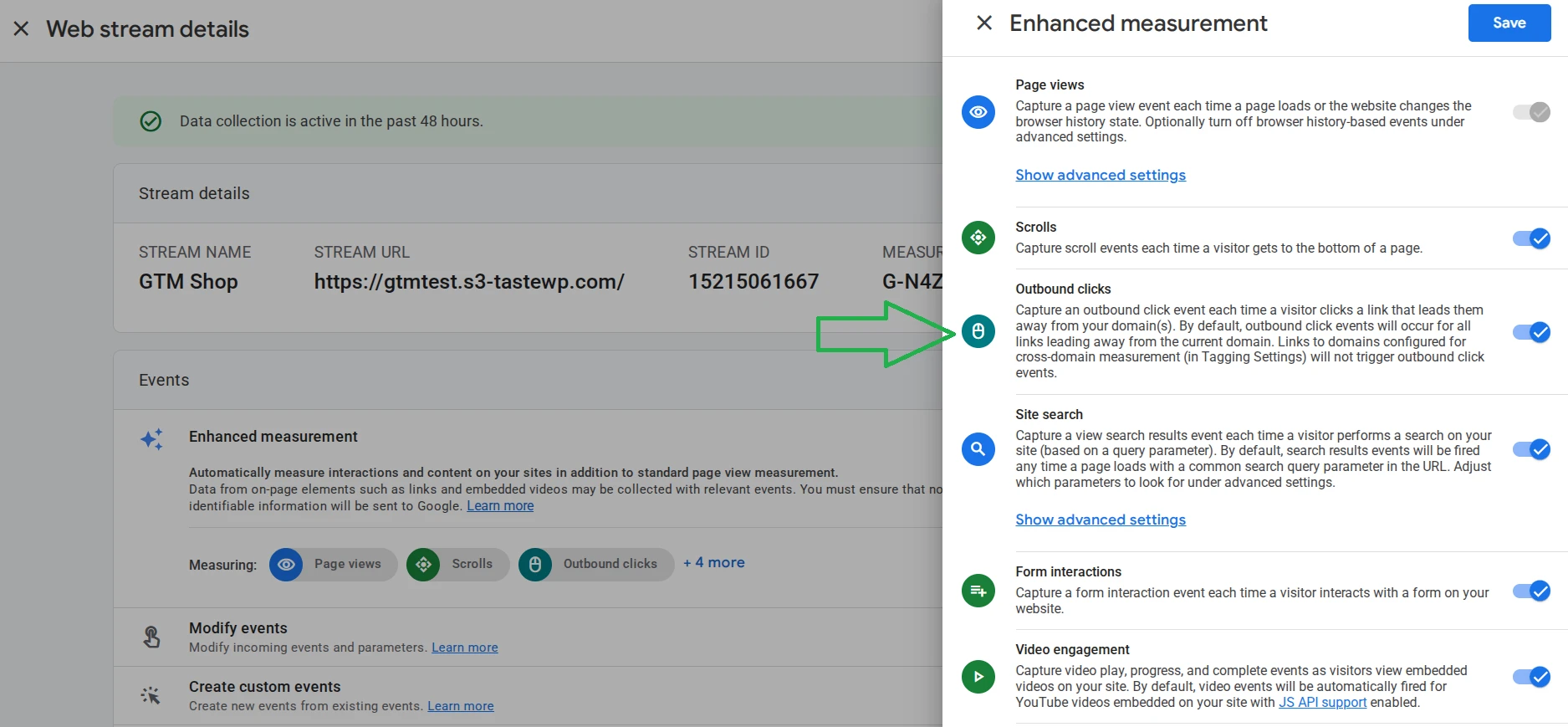
Task: Open Learn more link for Modify events
Action: [465, 648]
